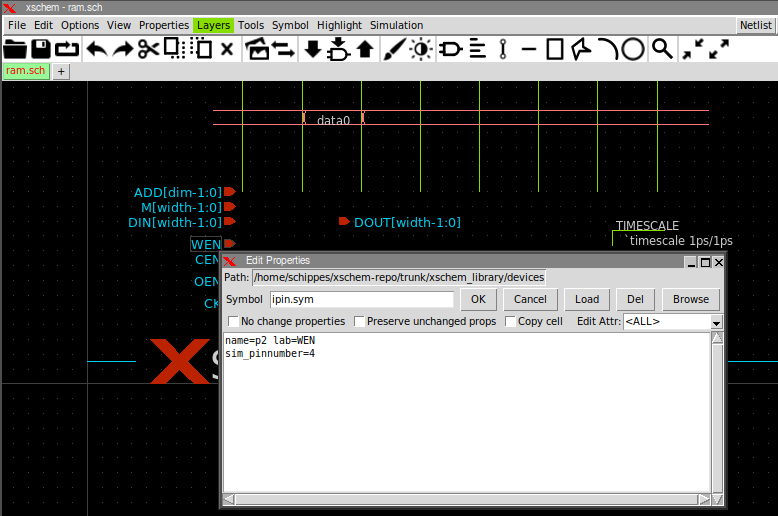
Task: Add a new tab with plus button
Action: click(x=61, y=71)
